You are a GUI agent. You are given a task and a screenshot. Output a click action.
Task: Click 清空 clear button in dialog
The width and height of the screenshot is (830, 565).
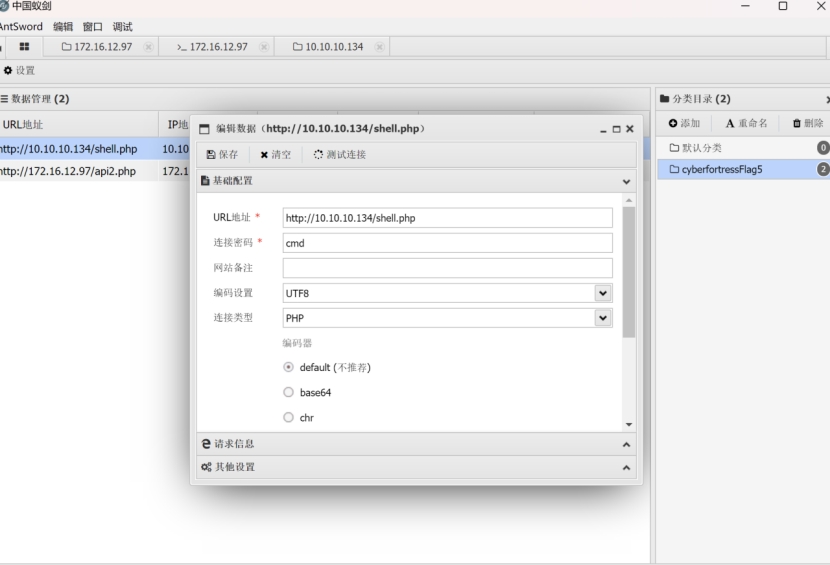coord(276,155)
